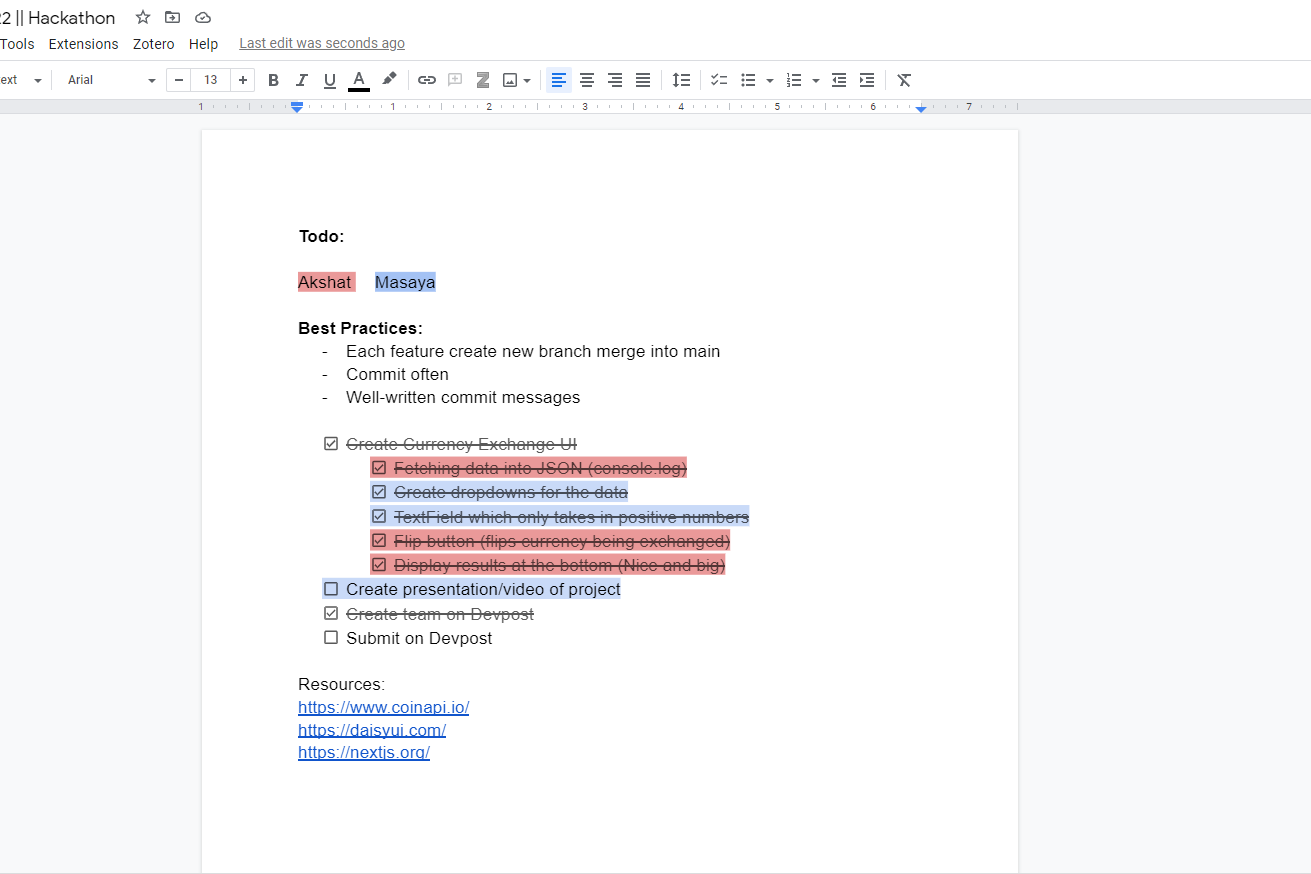
Task: Click the clear formatting icon
Action: pos(904,80)
